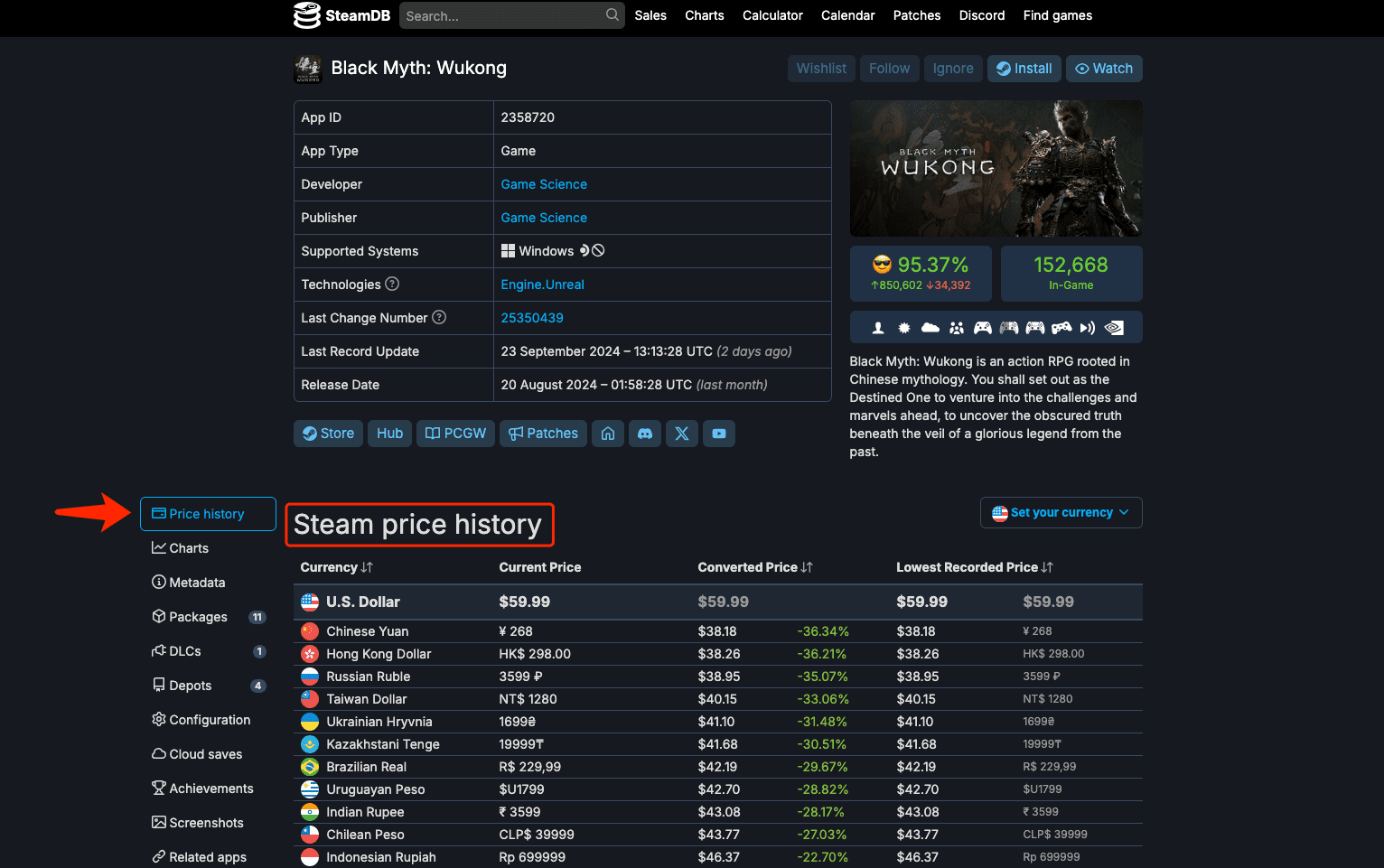Click the Brazilian Real flag icon

310,767
